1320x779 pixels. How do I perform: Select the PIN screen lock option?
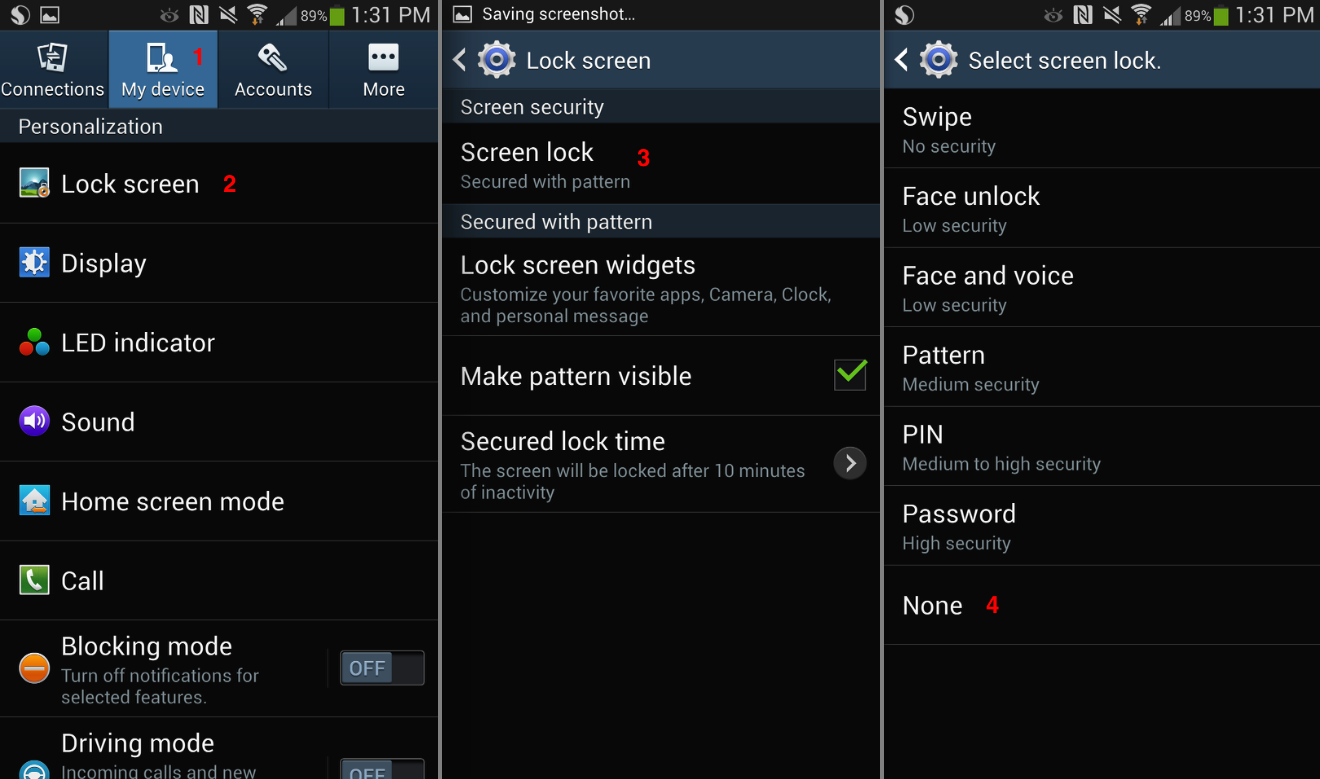pos(1102,446)
